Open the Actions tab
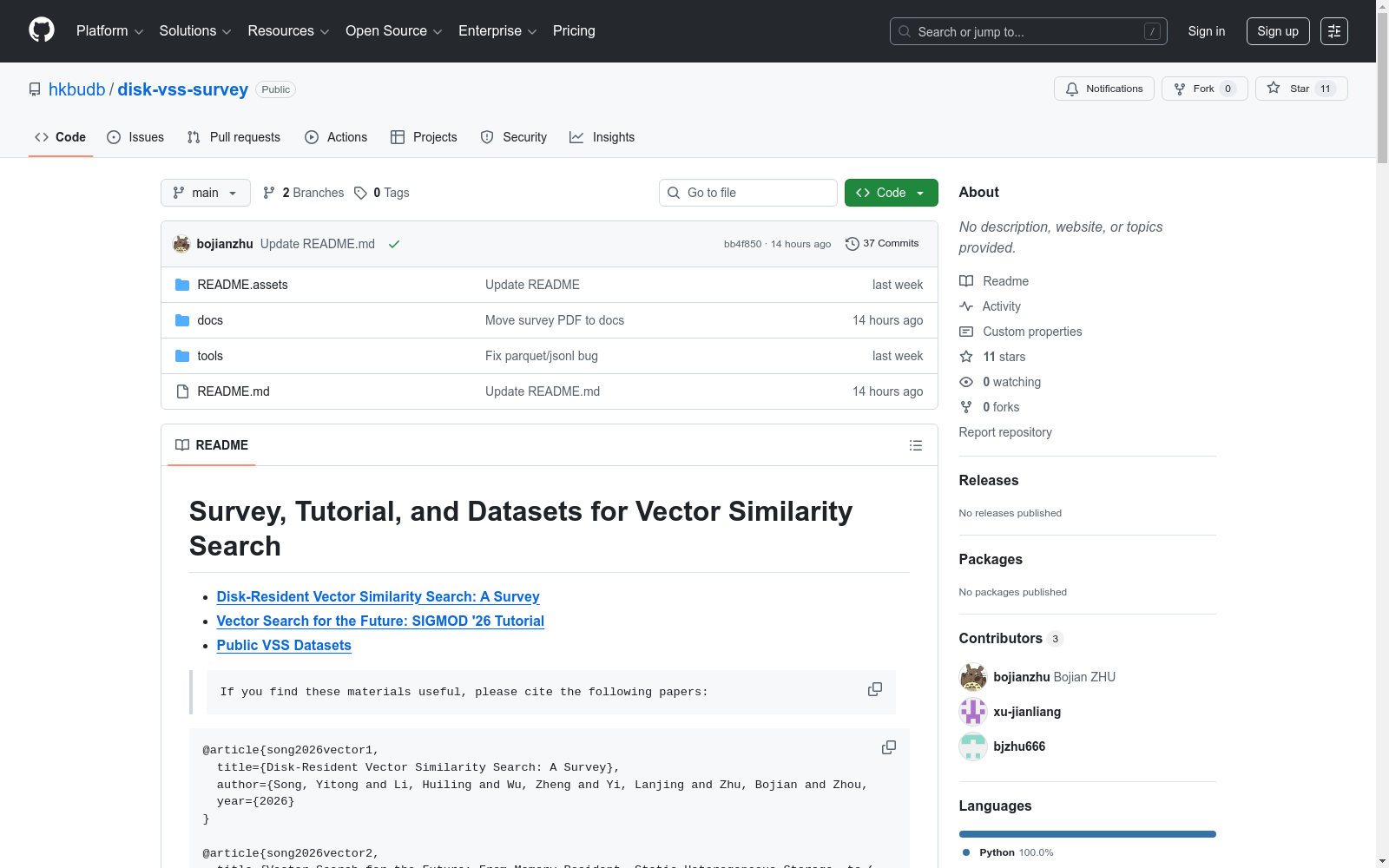Screen dimensions: 1389x868 (336, 137)
